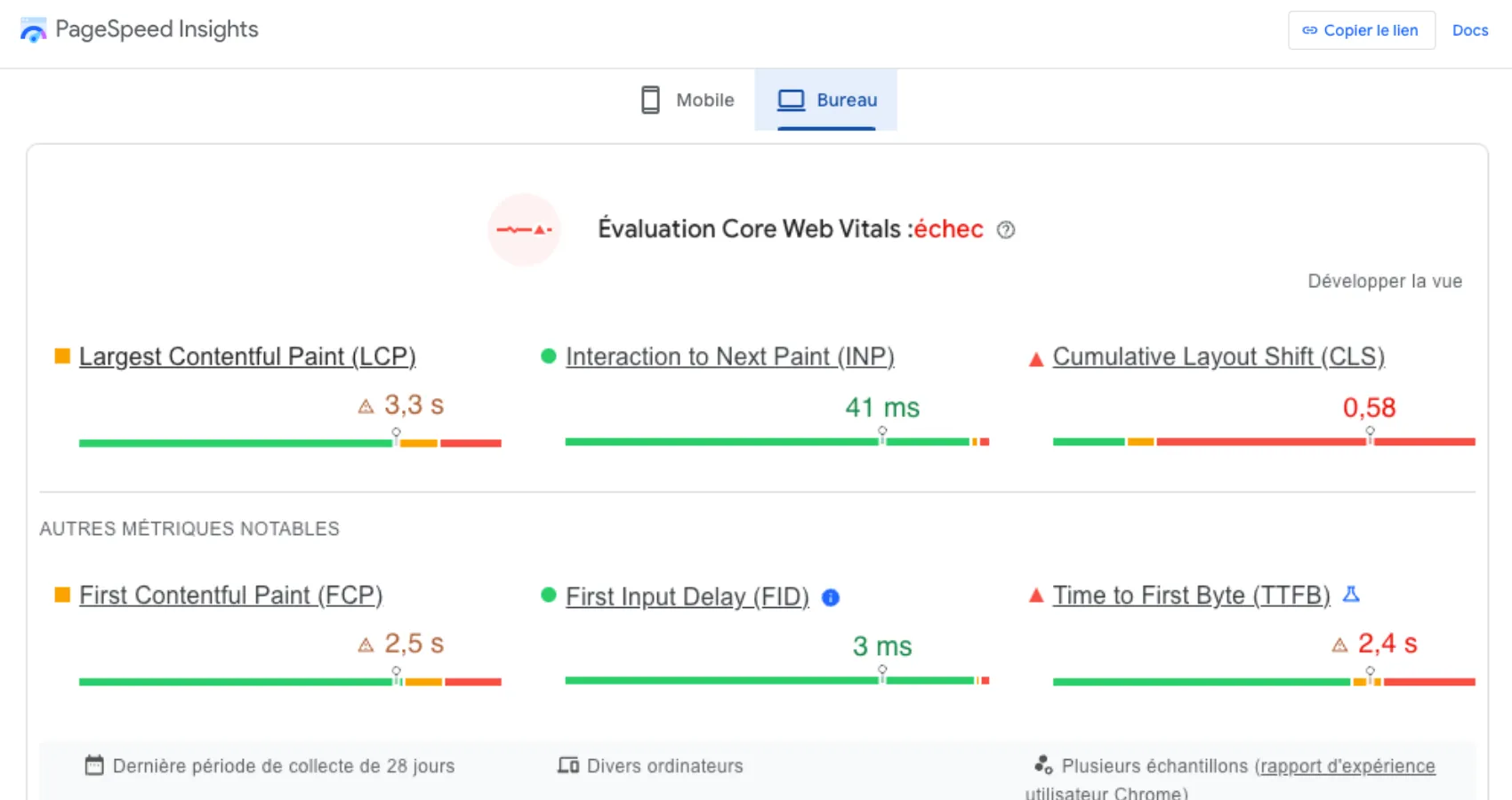Image resolution: width=1512 pixels, height=800 pixels.
Task: Click the warning triangle beside 2,5 s
Action: point(366,645)
